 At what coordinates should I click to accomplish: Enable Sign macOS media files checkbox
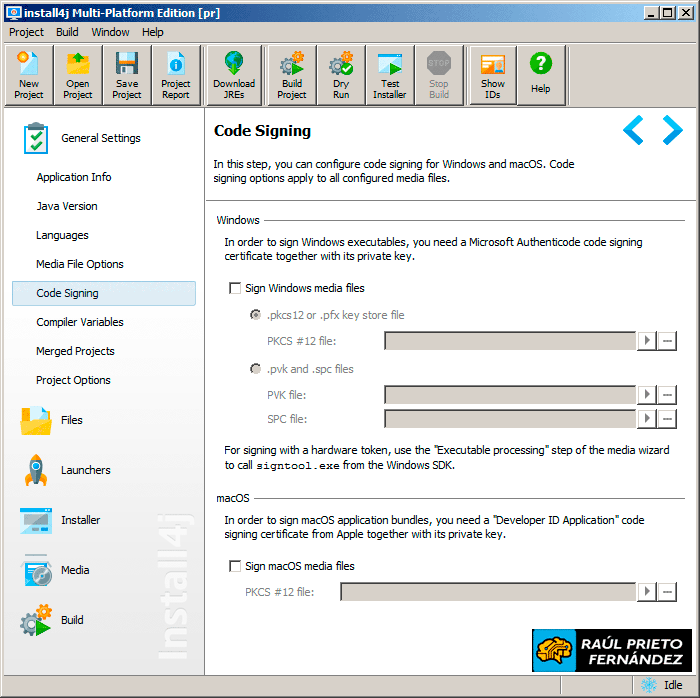tap(235, 566)
